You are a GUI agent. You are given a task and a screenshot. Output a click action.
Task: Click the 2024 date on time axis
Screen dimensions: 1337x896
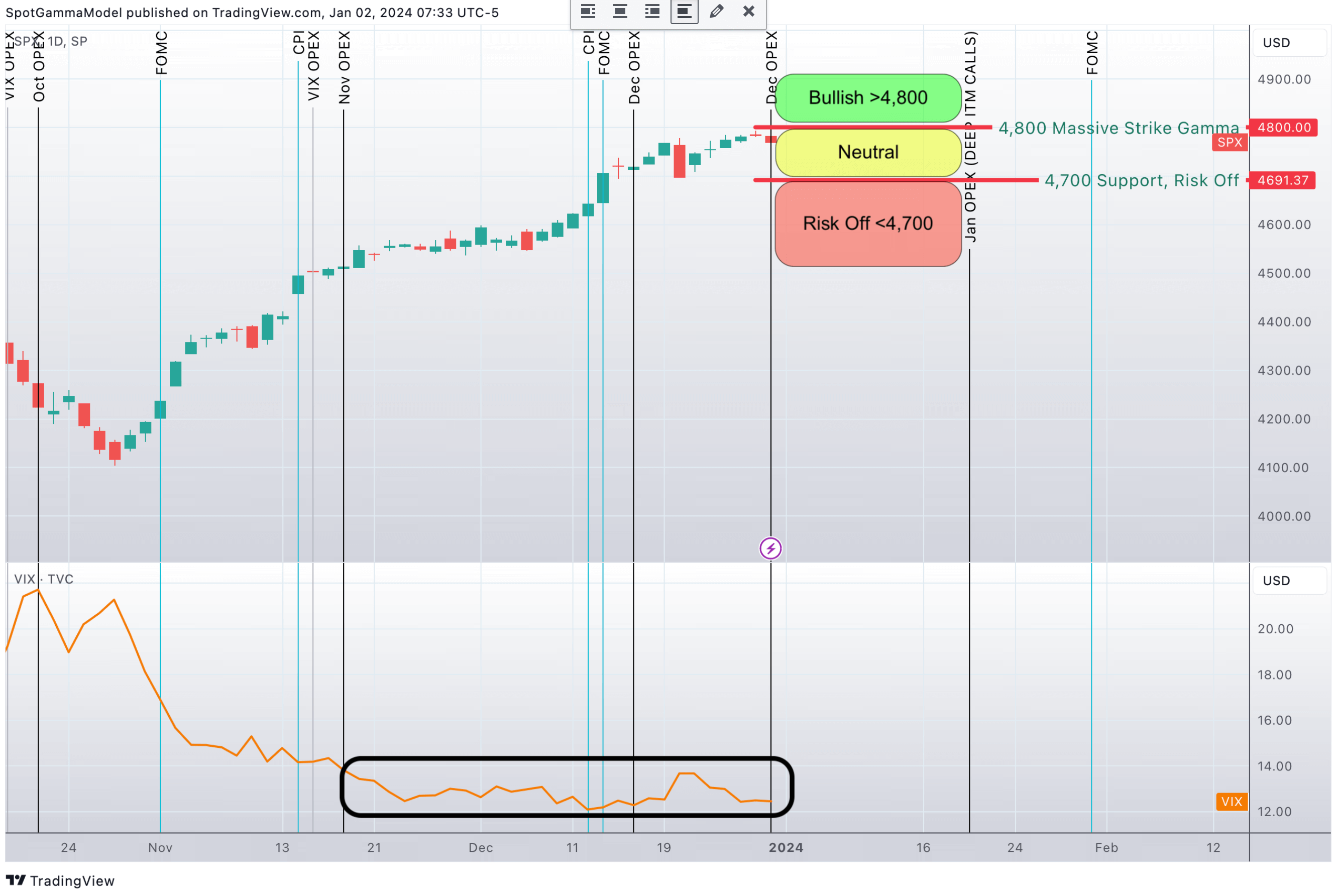click(x=786, y=847)
